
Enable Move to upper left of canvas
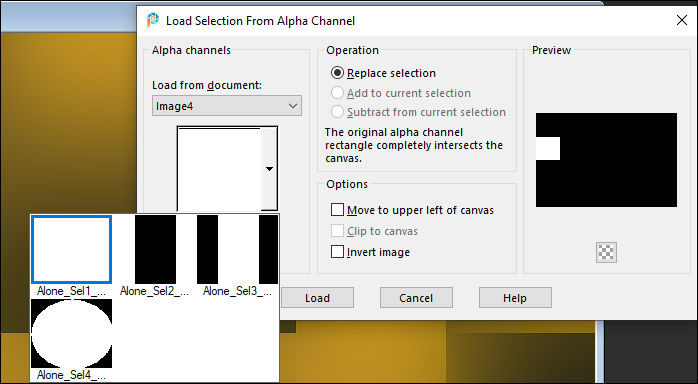[337, 210]
